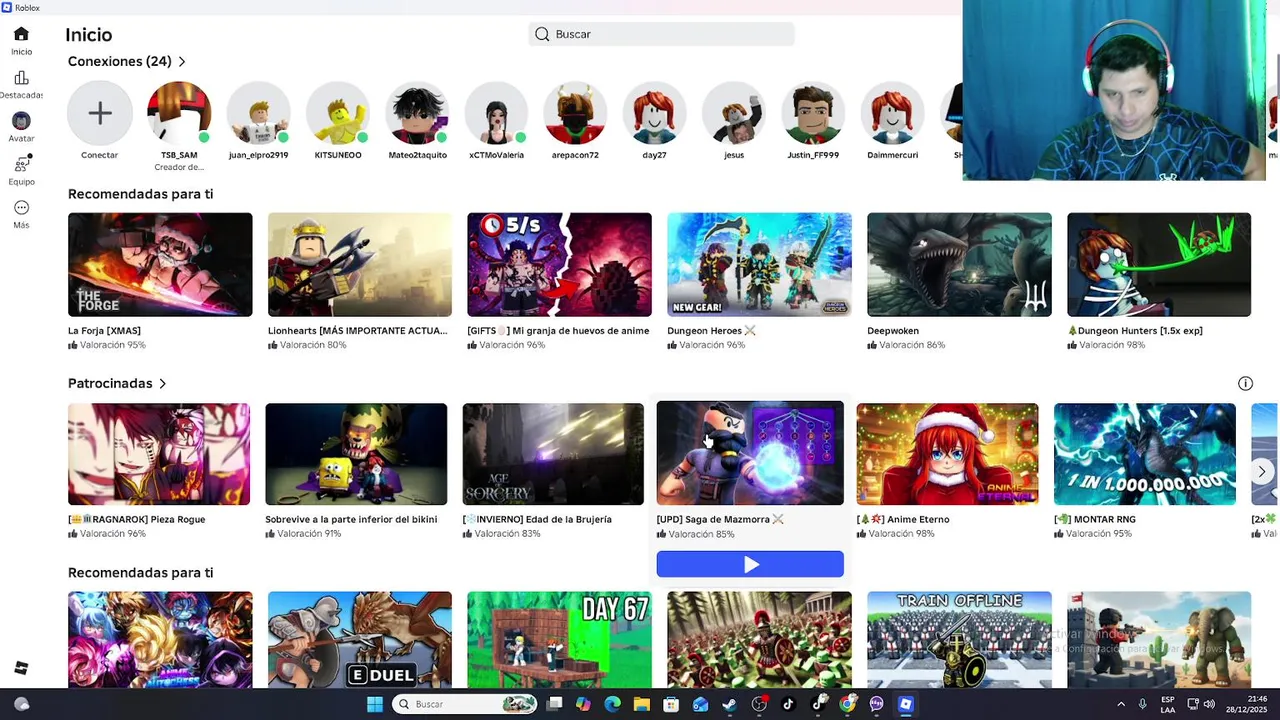This screenshot has width=1280, height=720.
Task: Open juan_elpro2919's profile avatar
Action: point(258,113)
